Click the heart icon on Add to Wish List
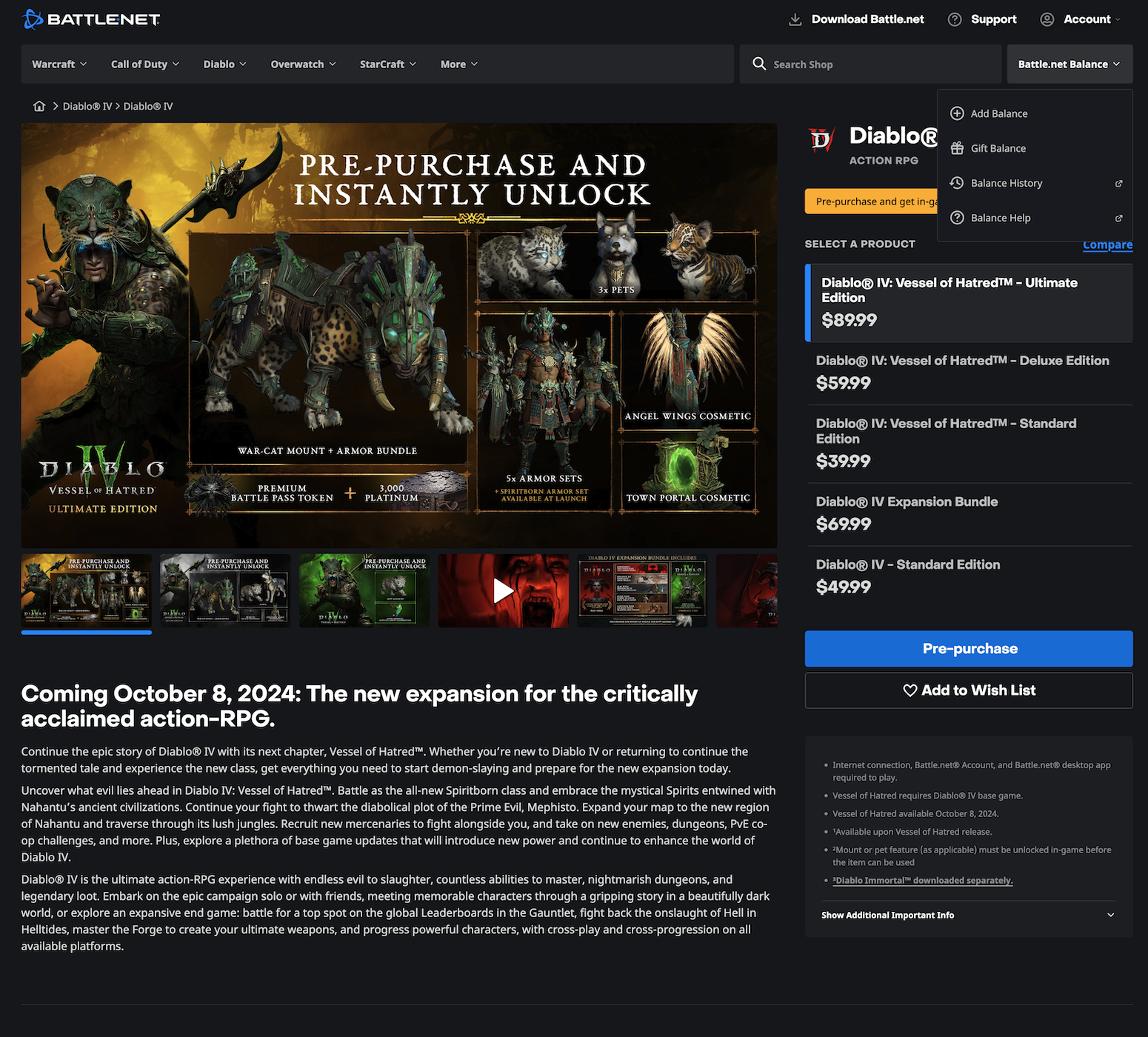 [x=910, y=690]
